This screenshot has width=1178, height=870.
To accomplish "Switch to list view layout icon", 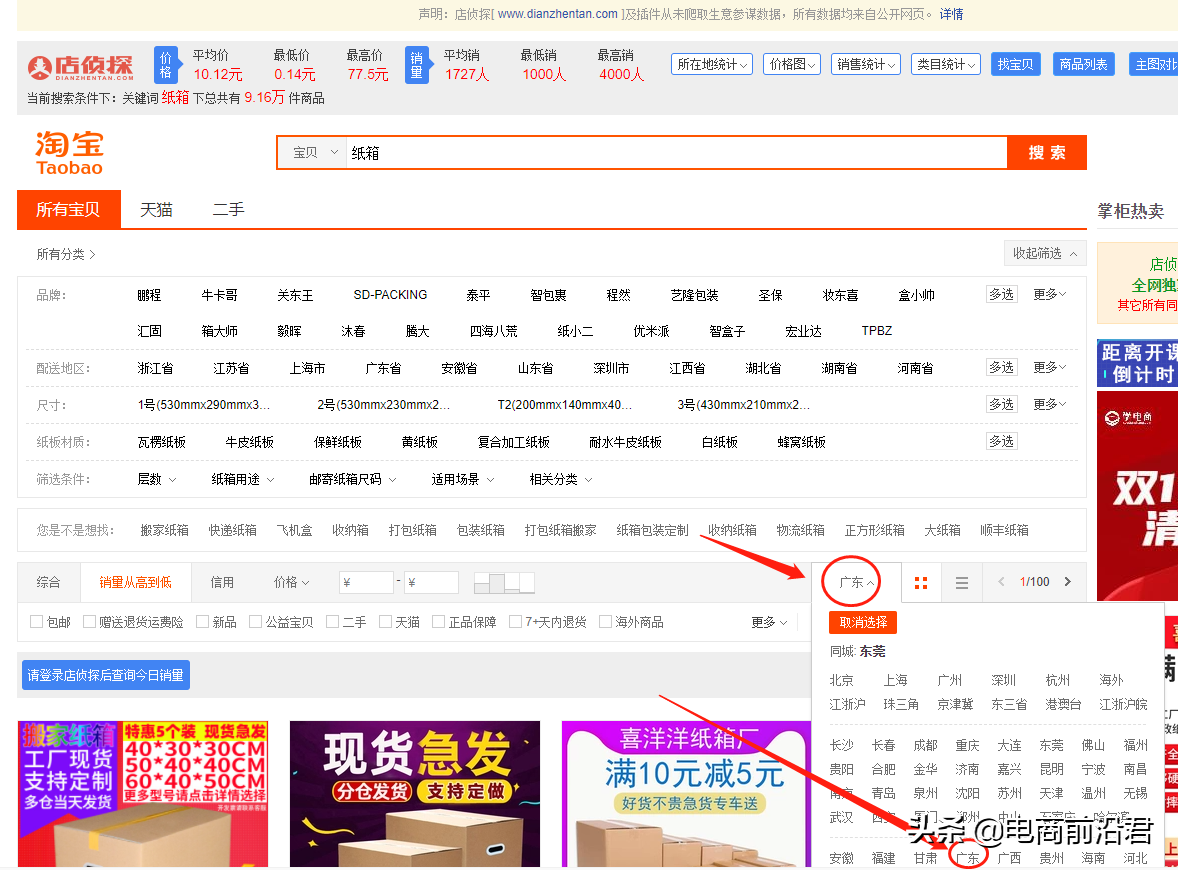I will 962,583.
